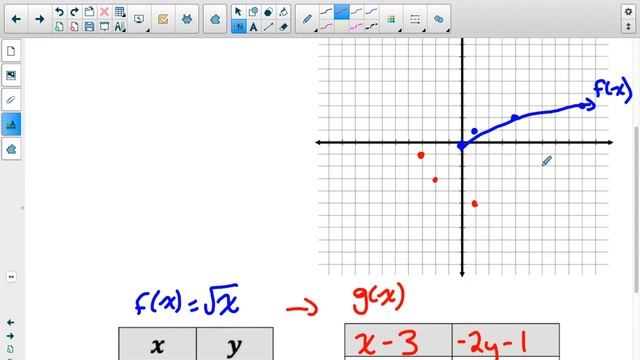Choose the pink highlighter pen style
640x360 pixels.
point(356,27)
